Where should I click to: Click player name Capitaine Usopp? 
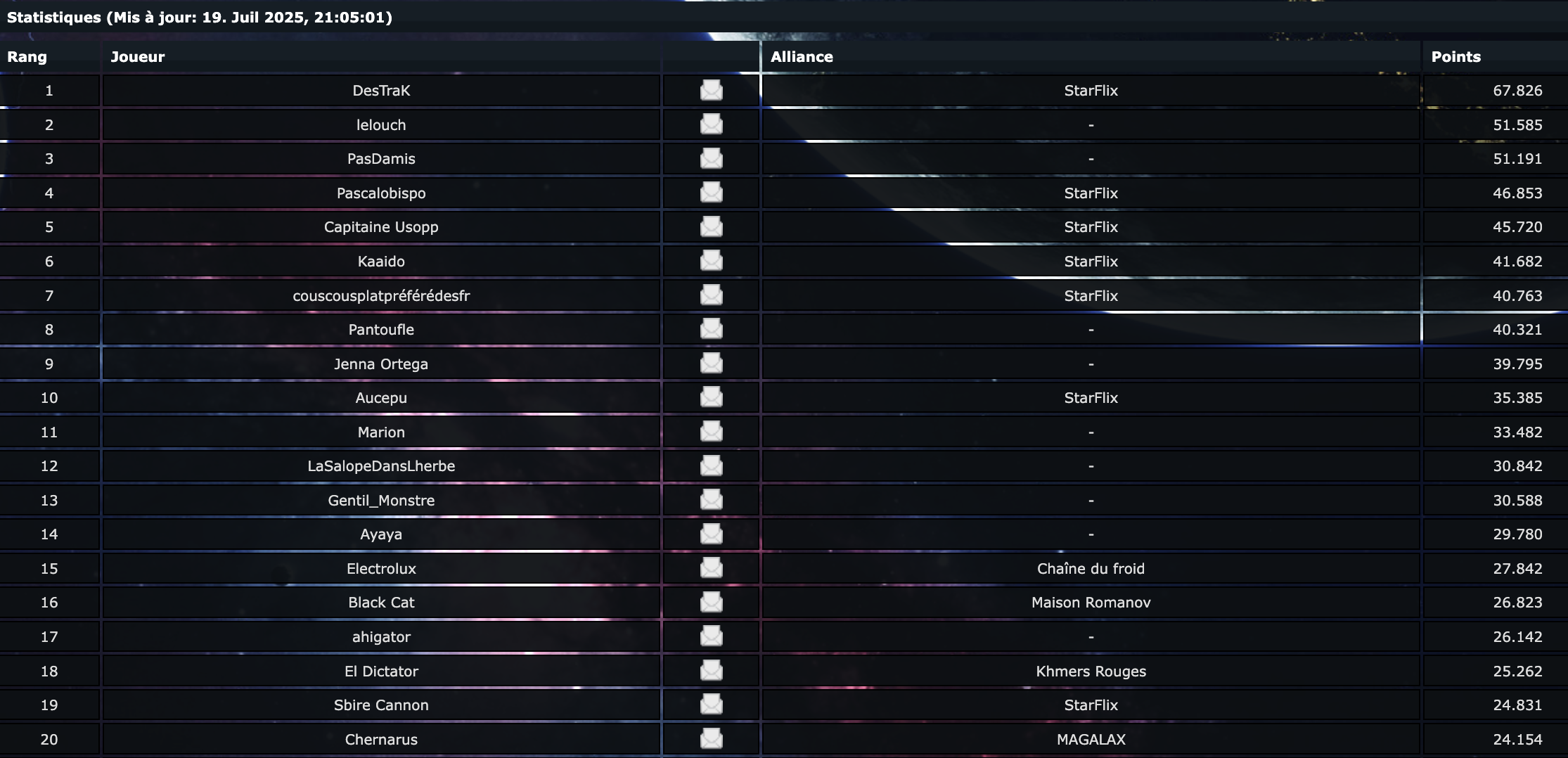coord(381,227)
